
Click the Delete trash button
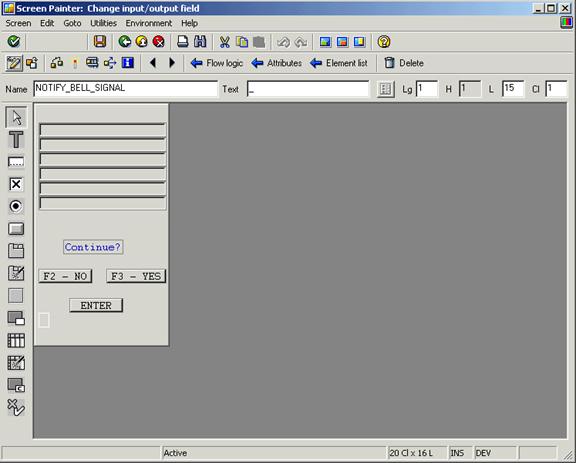[404, 63]
